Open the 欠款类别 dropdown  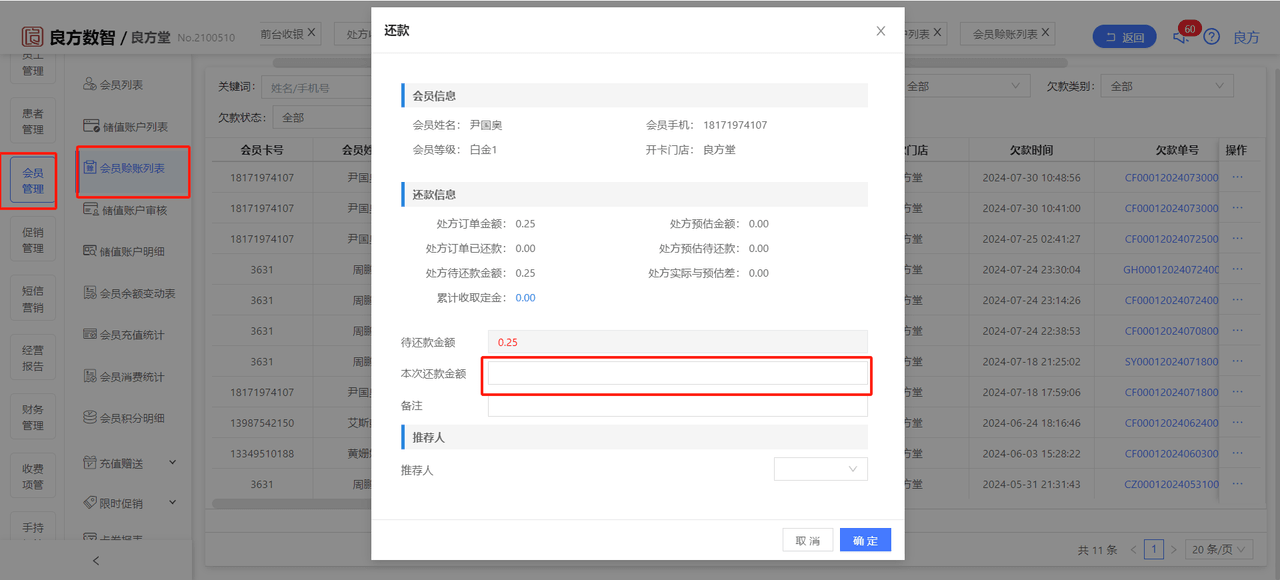(x=1166, y=87)
